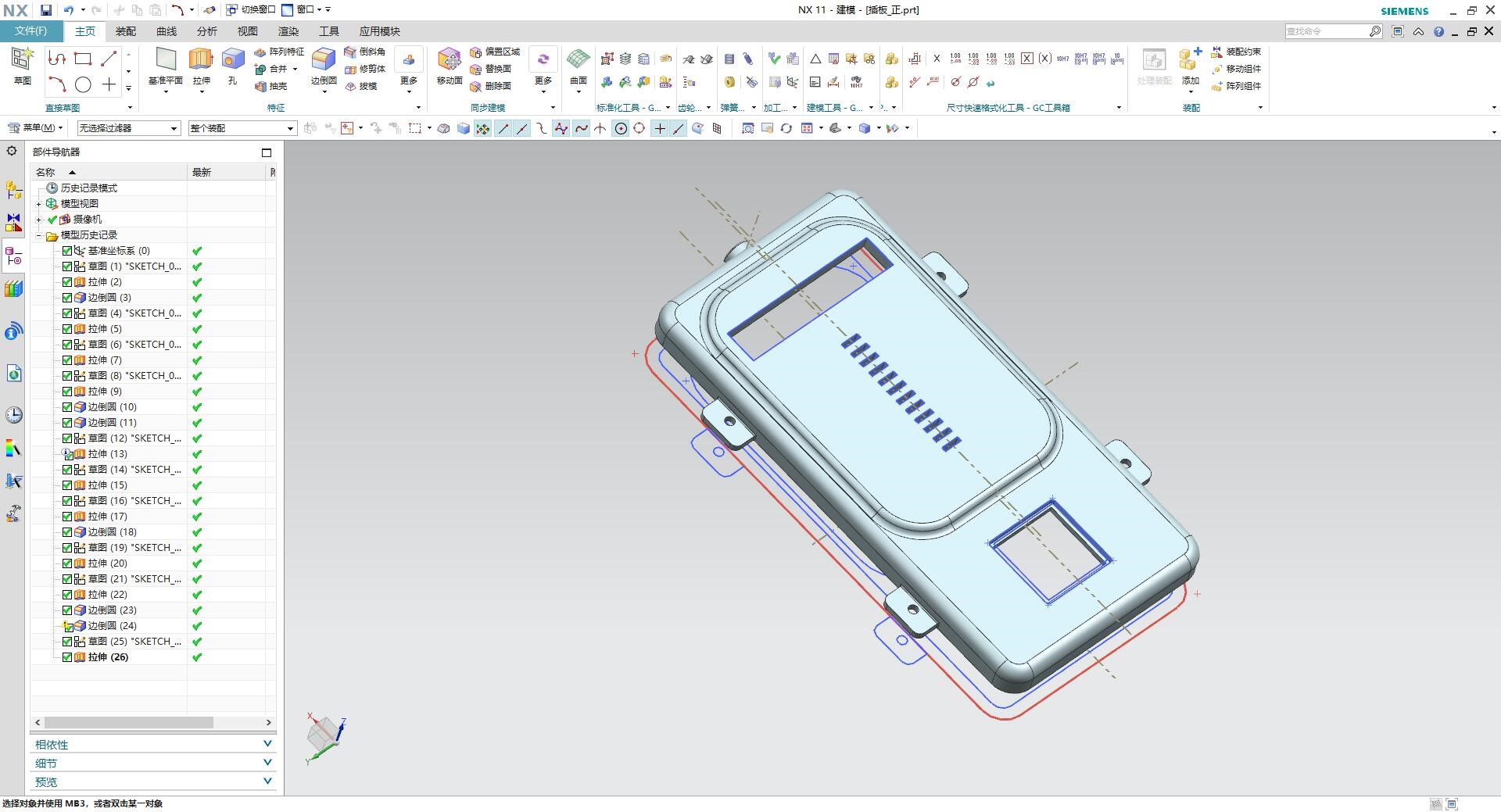1501x812 pixels.
Task: Switch to the 装配 ribbon tab
Action: point(126,31)
